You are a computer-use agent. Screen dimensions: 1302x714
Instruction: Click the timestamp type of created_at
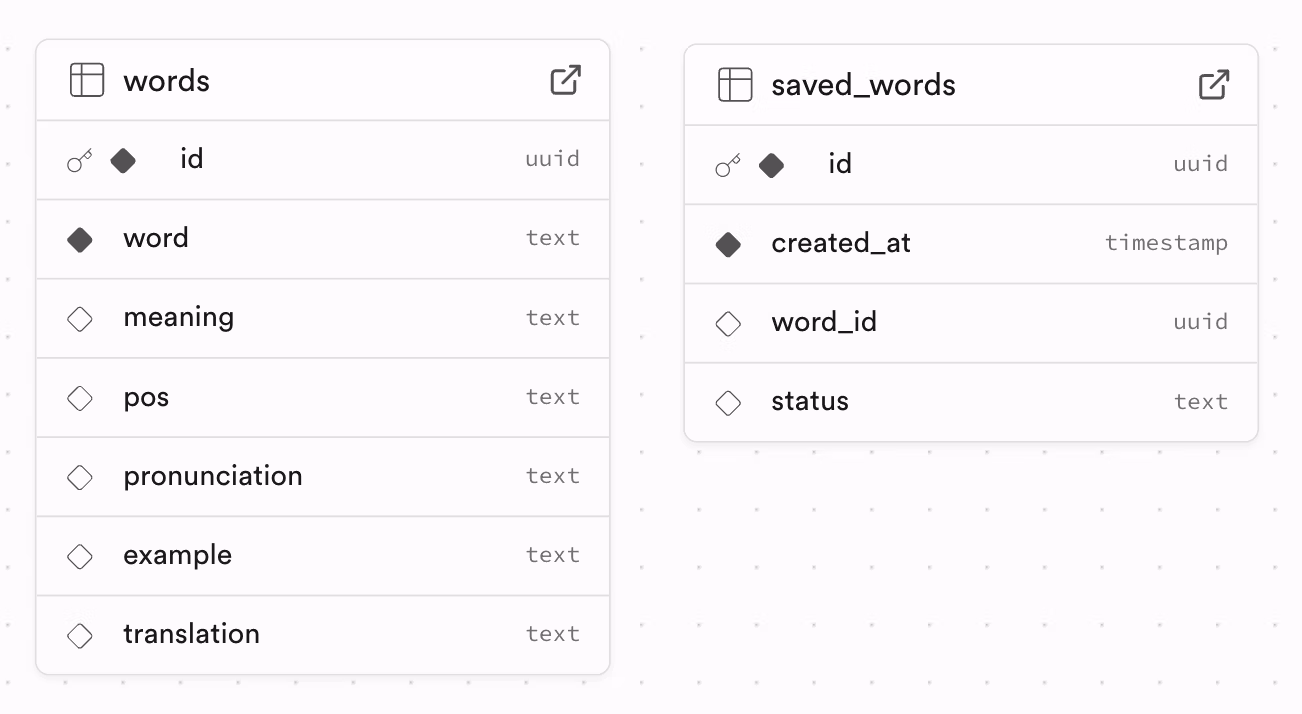pos(1166,243)
